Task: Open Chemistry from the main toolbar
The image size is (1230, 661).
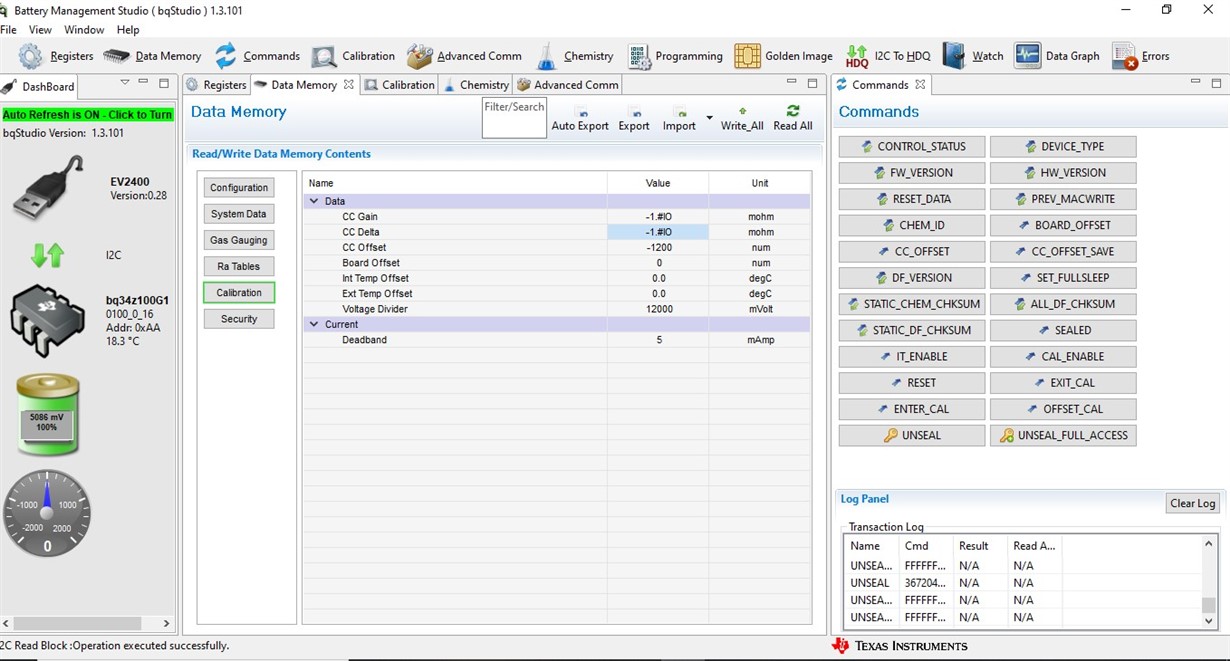Action: [x=575, y=56]
